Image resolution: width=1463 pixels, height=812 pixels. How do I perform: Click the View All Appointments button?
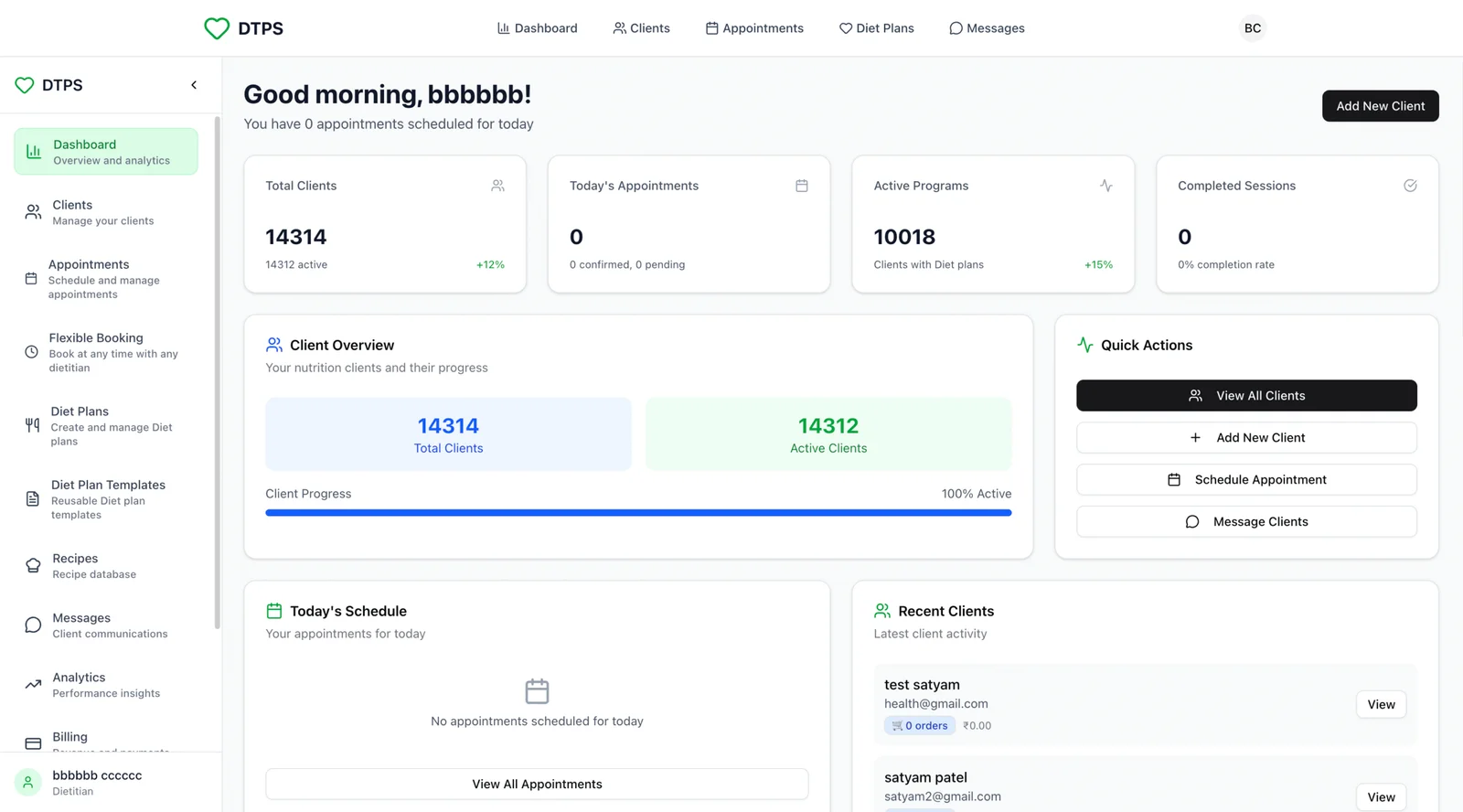[x=537, y=784]
